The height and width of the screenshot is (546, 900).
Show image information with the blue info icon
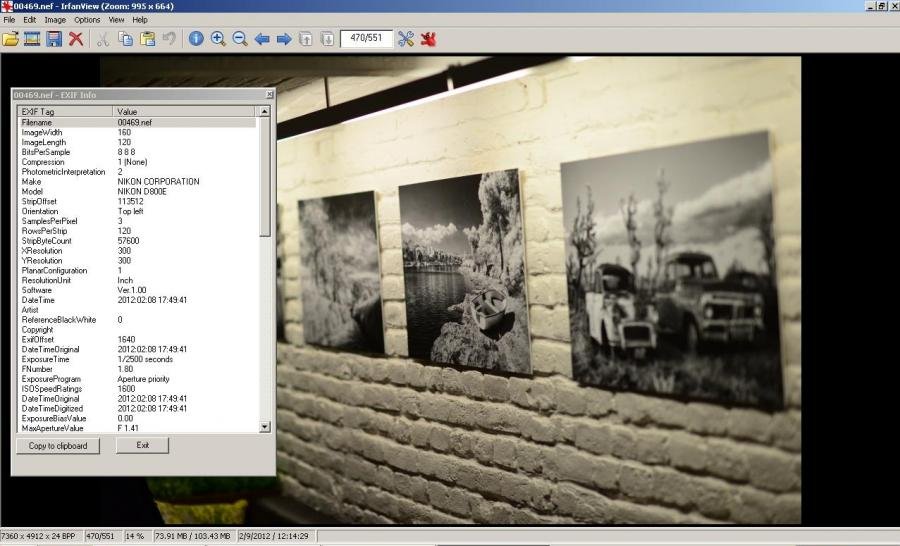(196, 39)
